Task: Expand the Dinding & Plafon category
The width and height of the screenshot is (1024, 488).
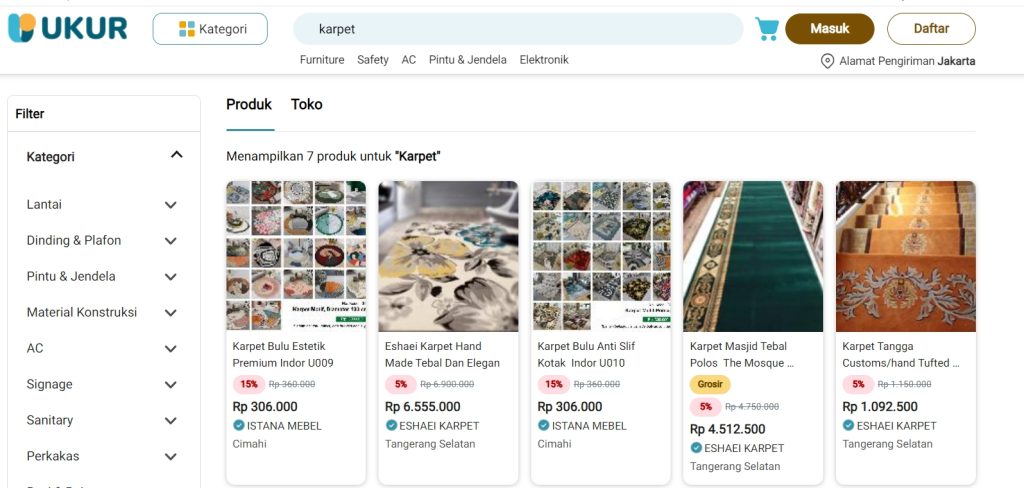Action: point(171,241)
